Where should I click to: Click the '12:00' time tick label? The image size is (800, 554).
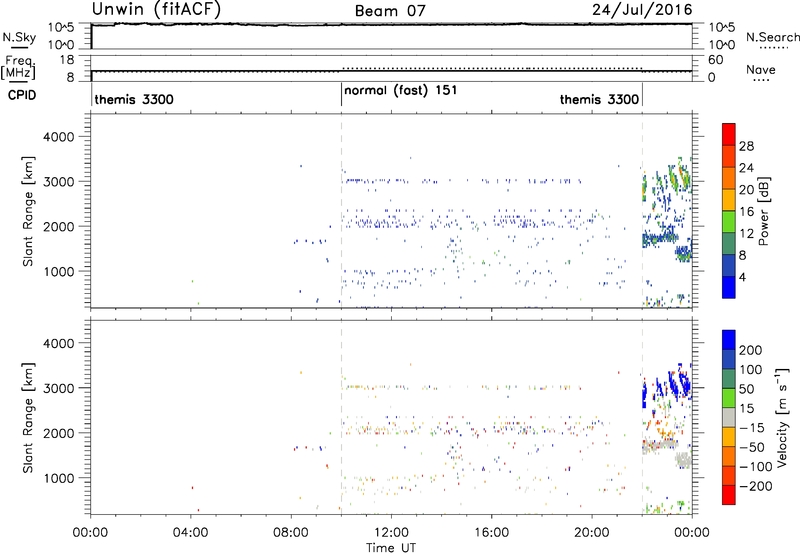click(391, 533)
